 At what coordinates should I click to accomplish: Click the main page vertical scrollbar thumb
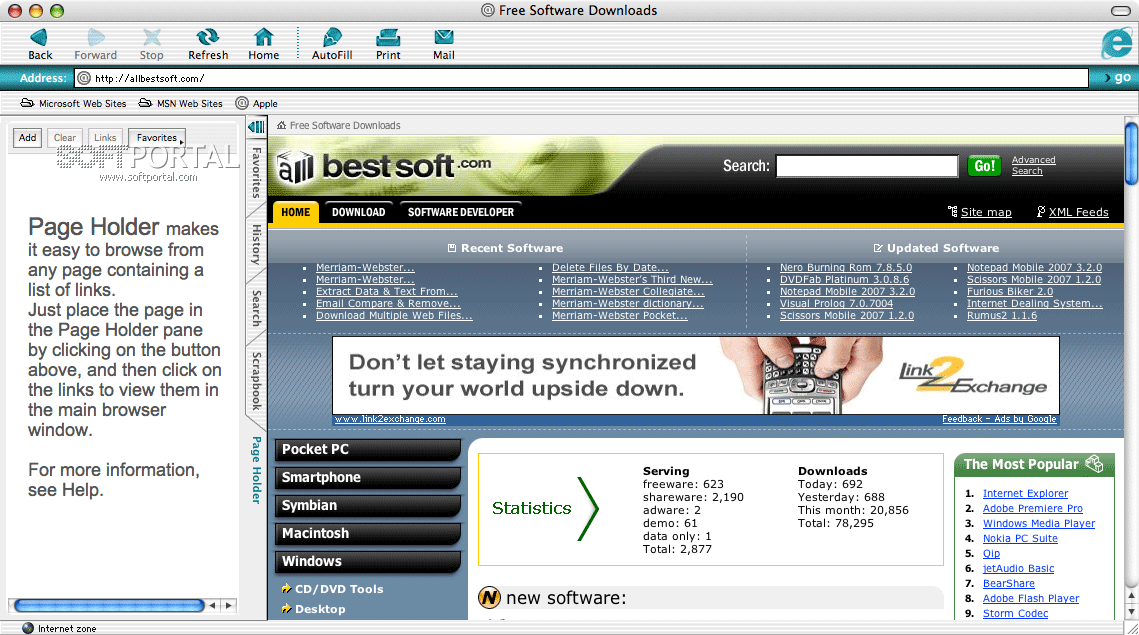pyautogui.click(x=1131, y=153)
